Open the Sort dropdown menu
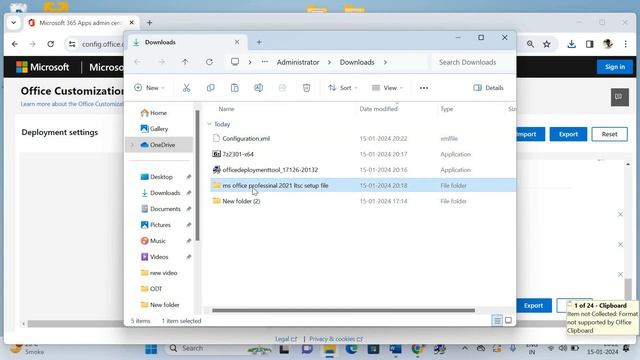This screenshot has height=360, width=640. point(343,88)
